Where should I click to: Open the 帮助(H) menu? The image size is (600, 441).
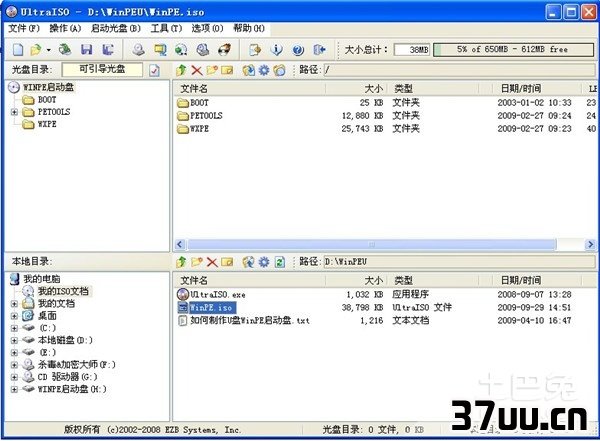pyautogui.click(x=249, y=28)
